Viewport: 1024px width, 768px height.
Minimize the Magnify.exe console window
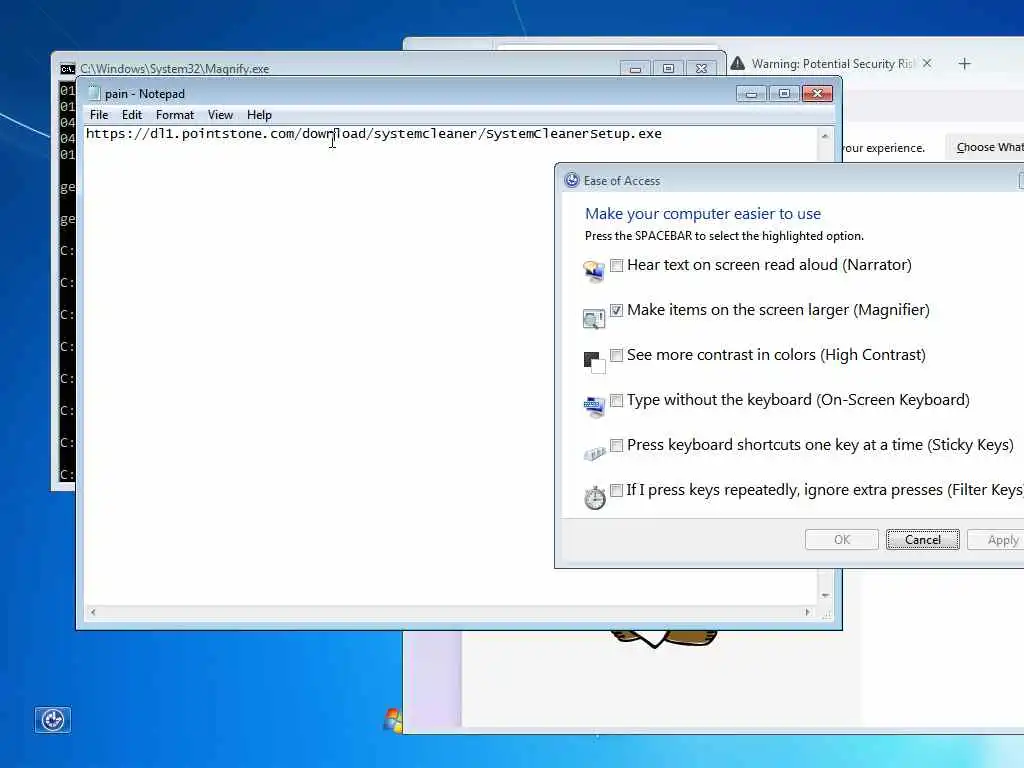point(635,69)
